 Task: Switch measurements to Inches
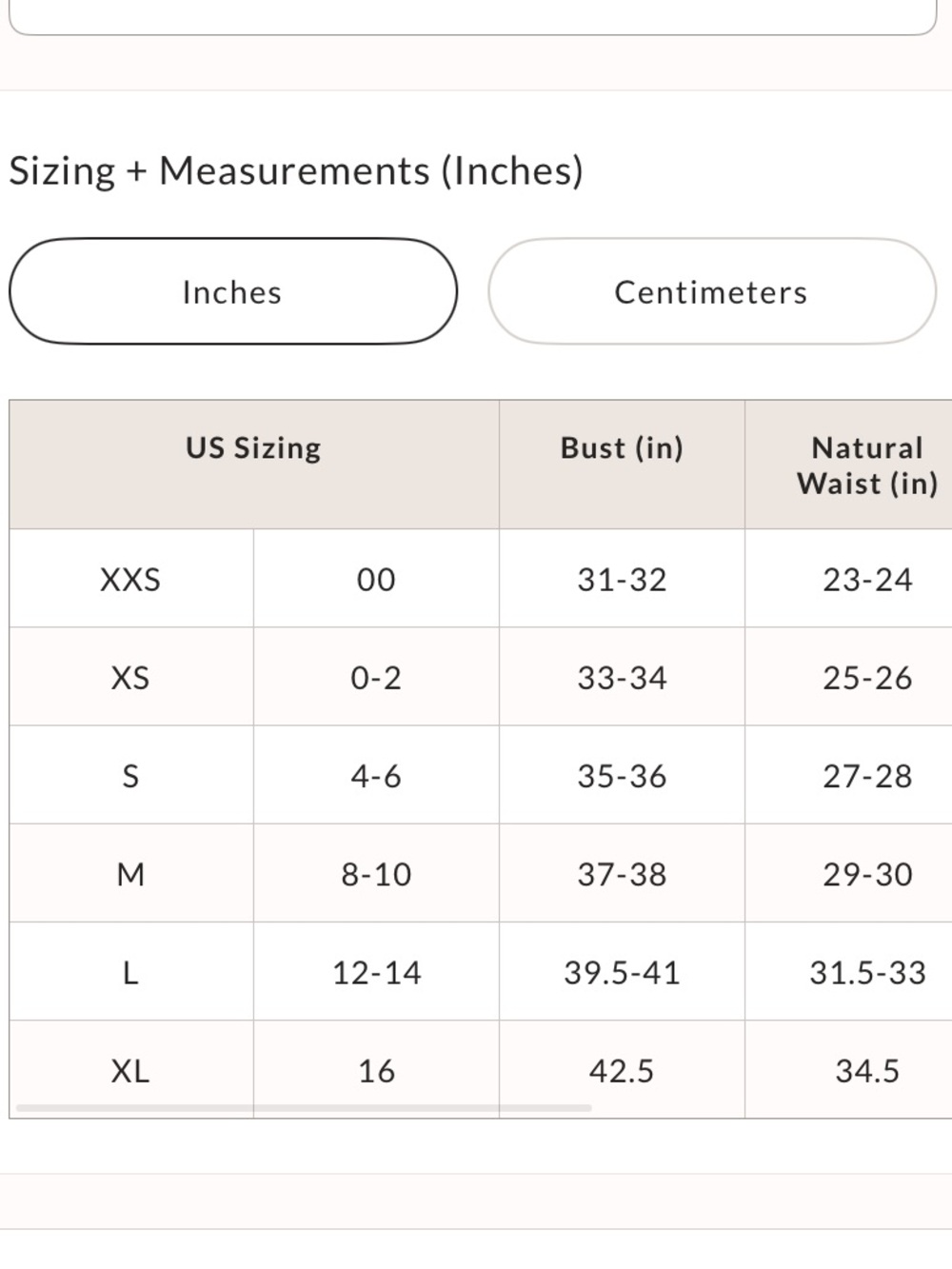click(x=233, y=291)
